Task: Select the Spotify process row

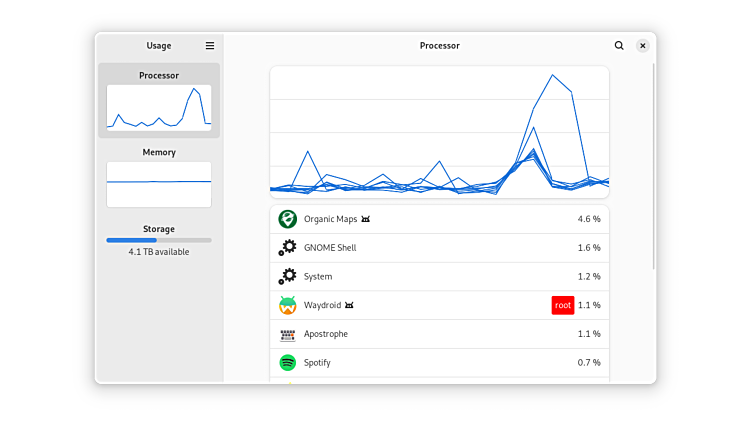Action: point(440,363)
